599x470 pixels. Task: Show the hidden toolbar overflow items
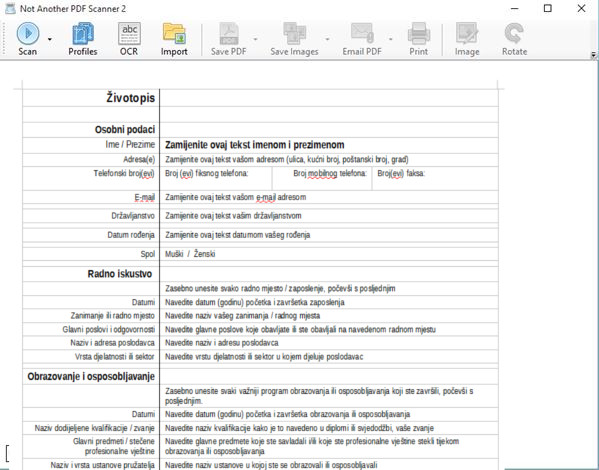tap(594, 55)
